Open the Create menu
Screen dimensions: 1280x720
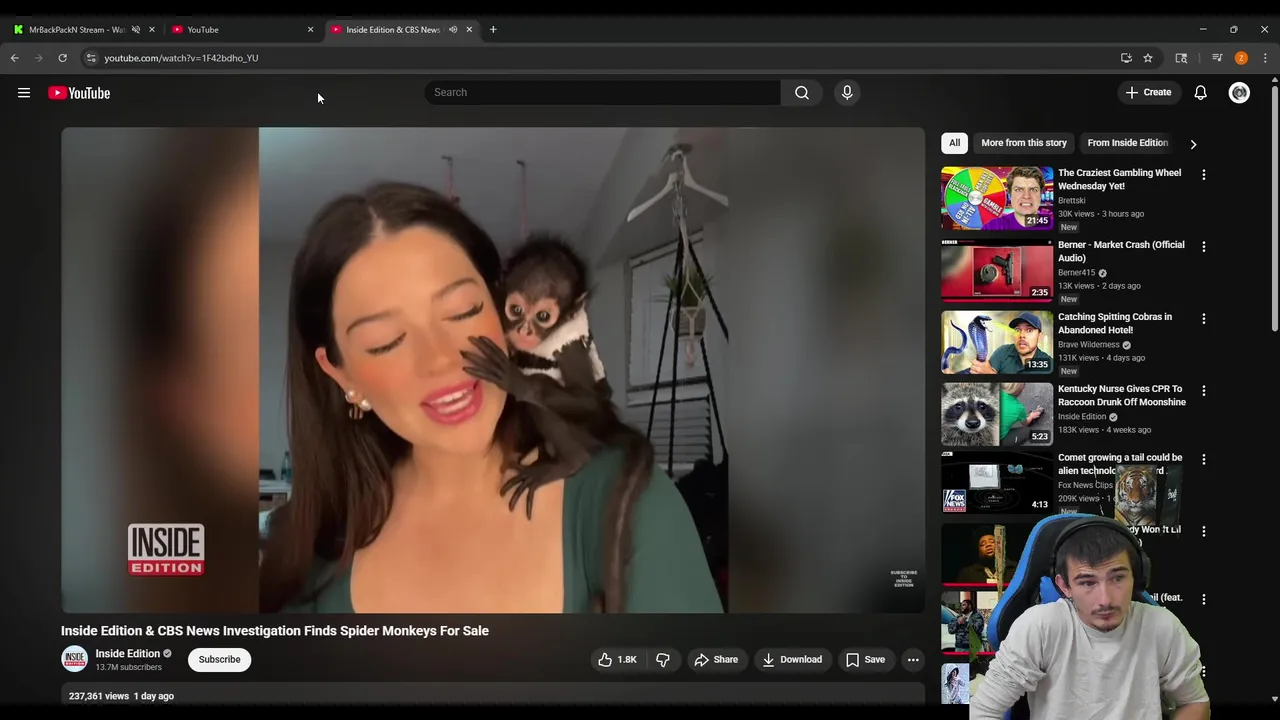[1148, 92]
